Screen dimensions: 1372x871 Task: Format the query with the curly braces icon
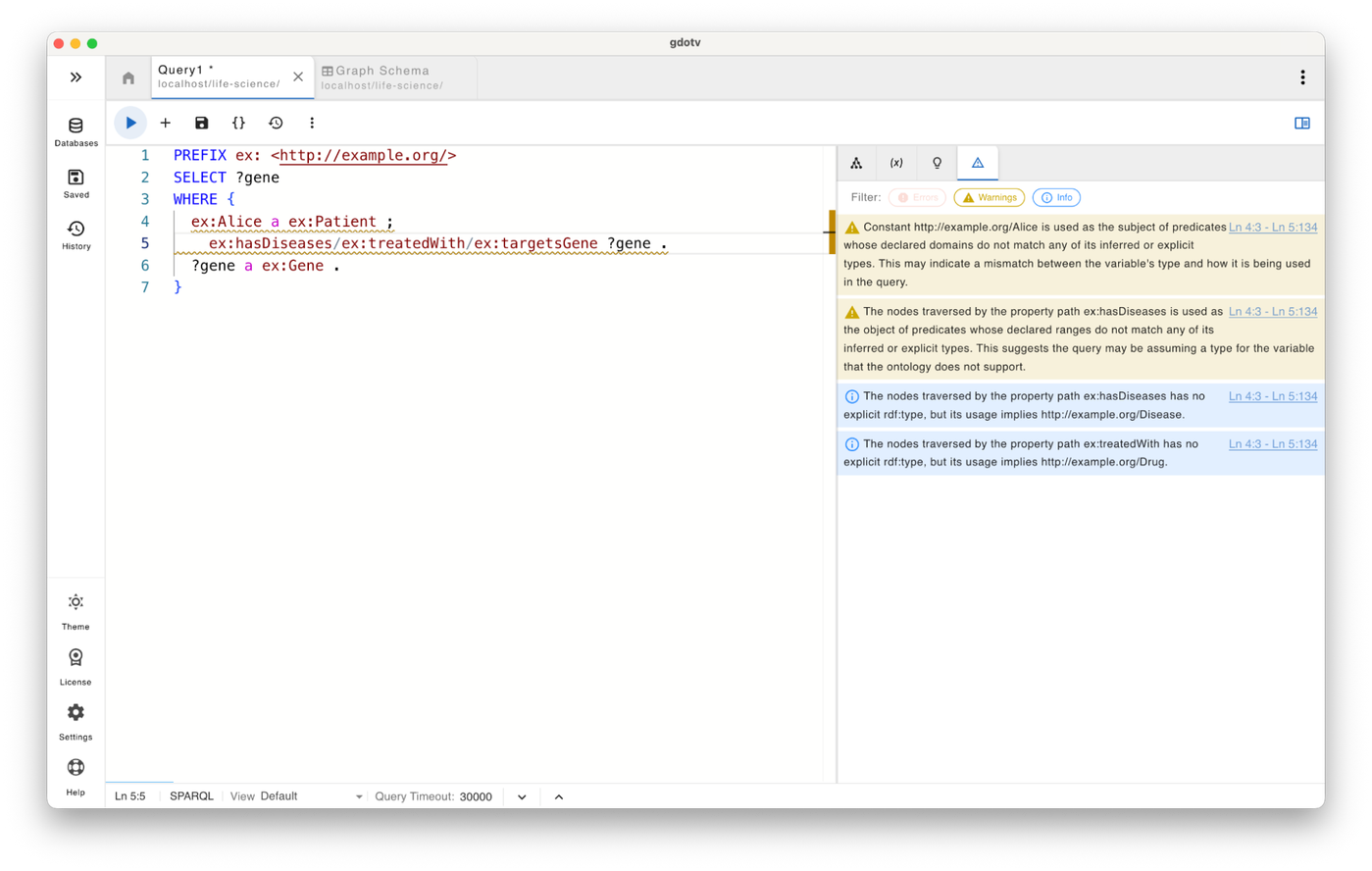point(238,123)
